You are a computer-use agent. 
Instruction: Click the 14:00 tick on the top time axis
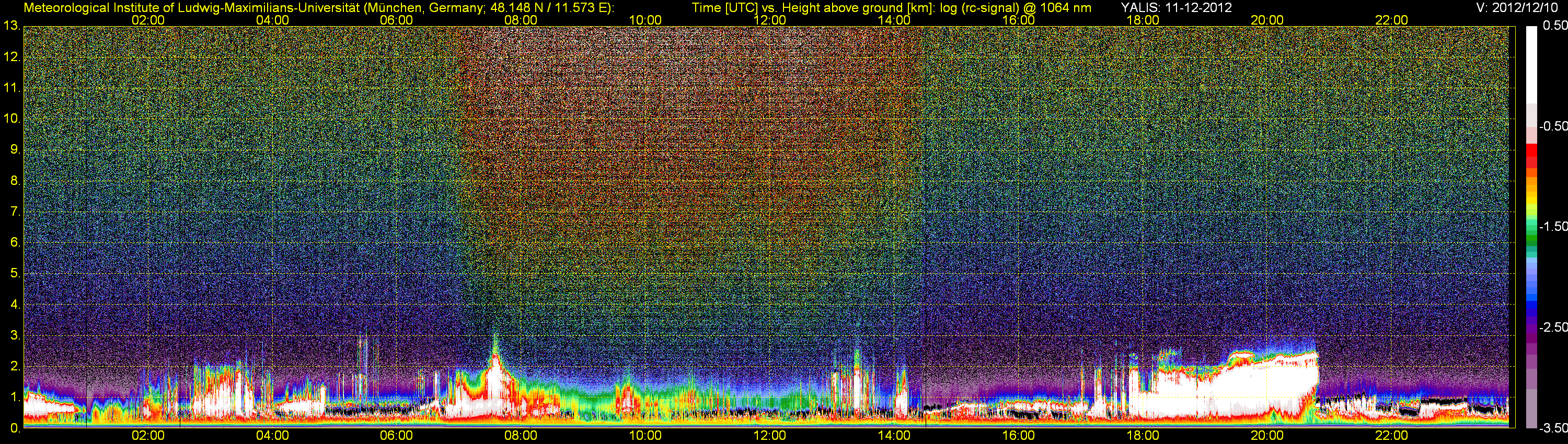(894, 20)
